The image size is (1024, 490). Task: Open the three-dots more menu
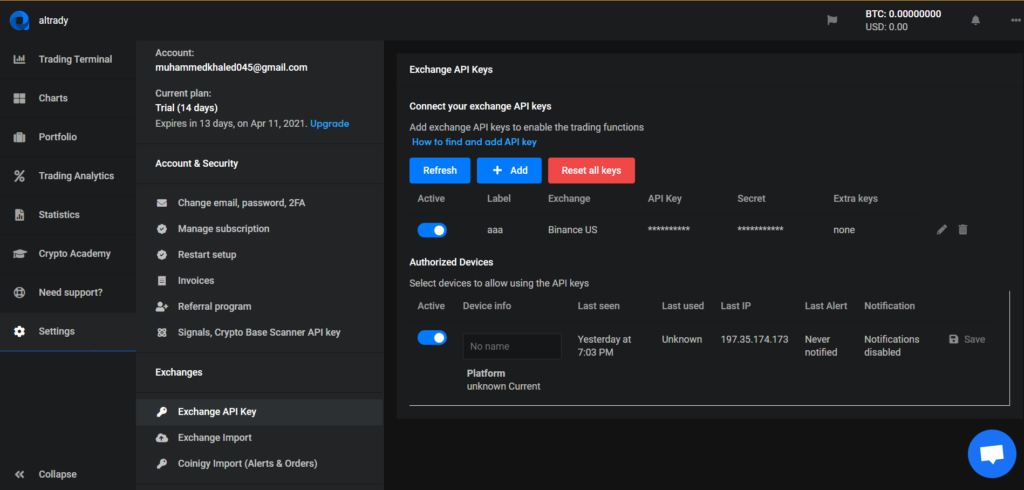coord(1016,20)
